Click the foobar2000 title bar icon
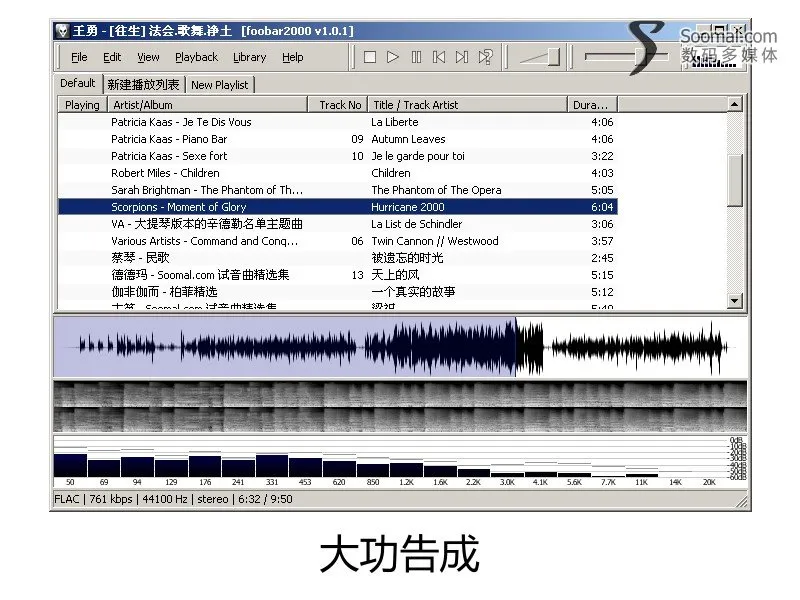 62,31
